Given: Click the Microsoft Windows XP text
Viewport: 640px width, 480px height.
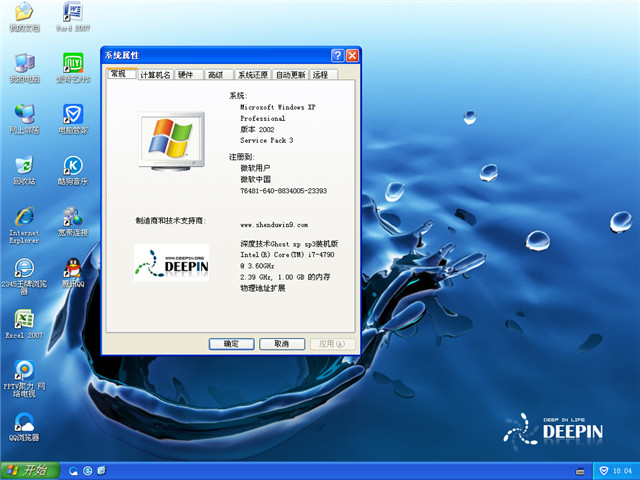Looking at the screenshot, I should pos(278,107).
